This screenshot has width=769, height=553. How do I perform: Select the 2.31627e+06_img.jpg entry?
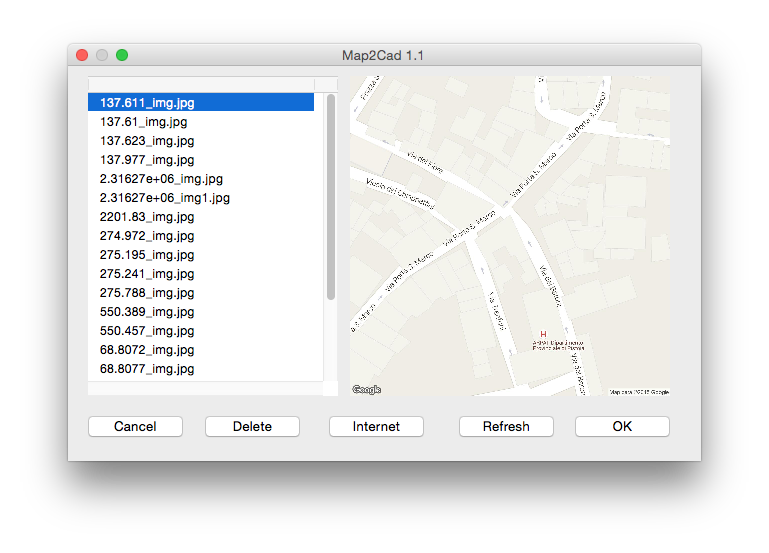click(x=201, y=179)
